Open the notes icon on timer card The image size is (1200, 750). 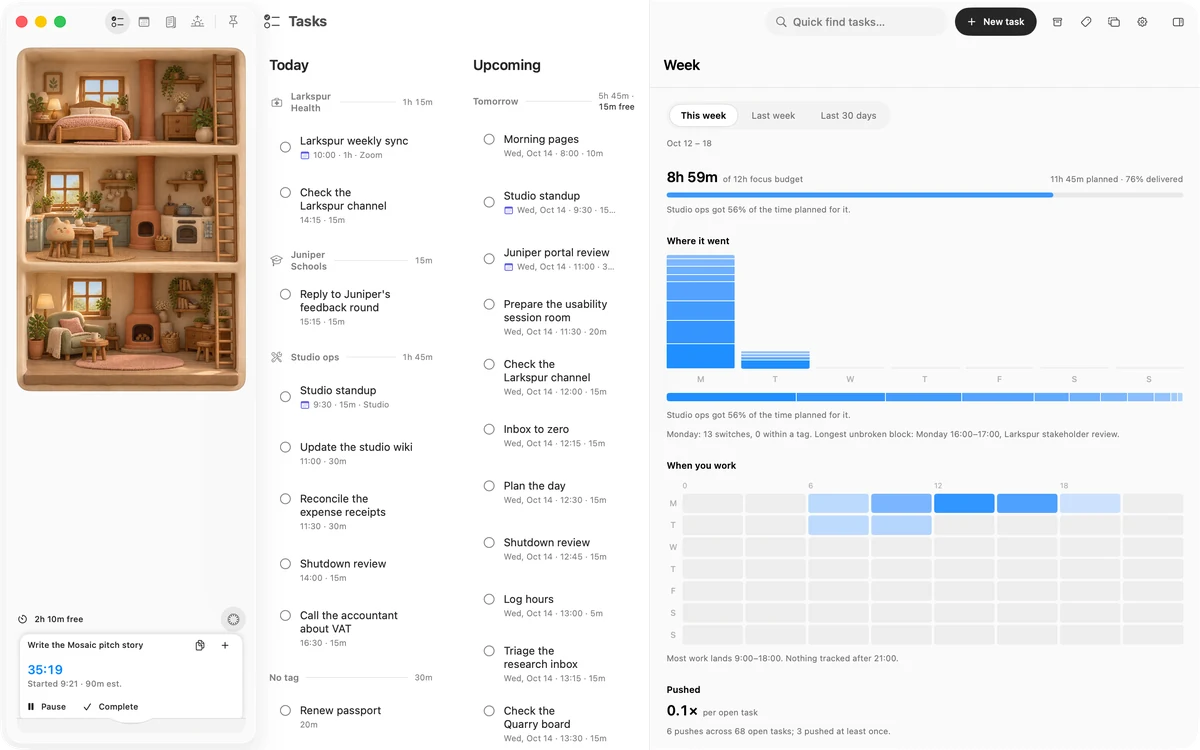point(200,646)
